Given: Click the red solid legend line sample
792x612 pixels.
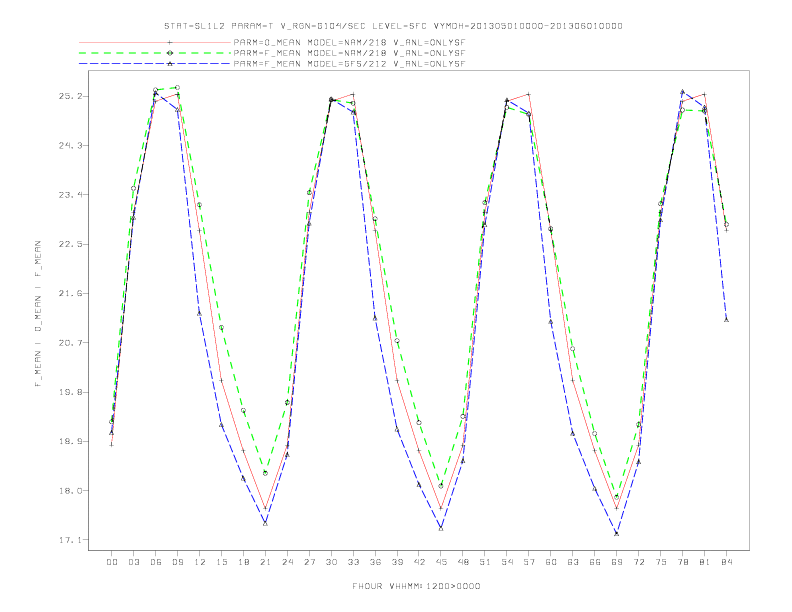Looking at the screenshot, I should pyautogui.click(x=155, y=42).
